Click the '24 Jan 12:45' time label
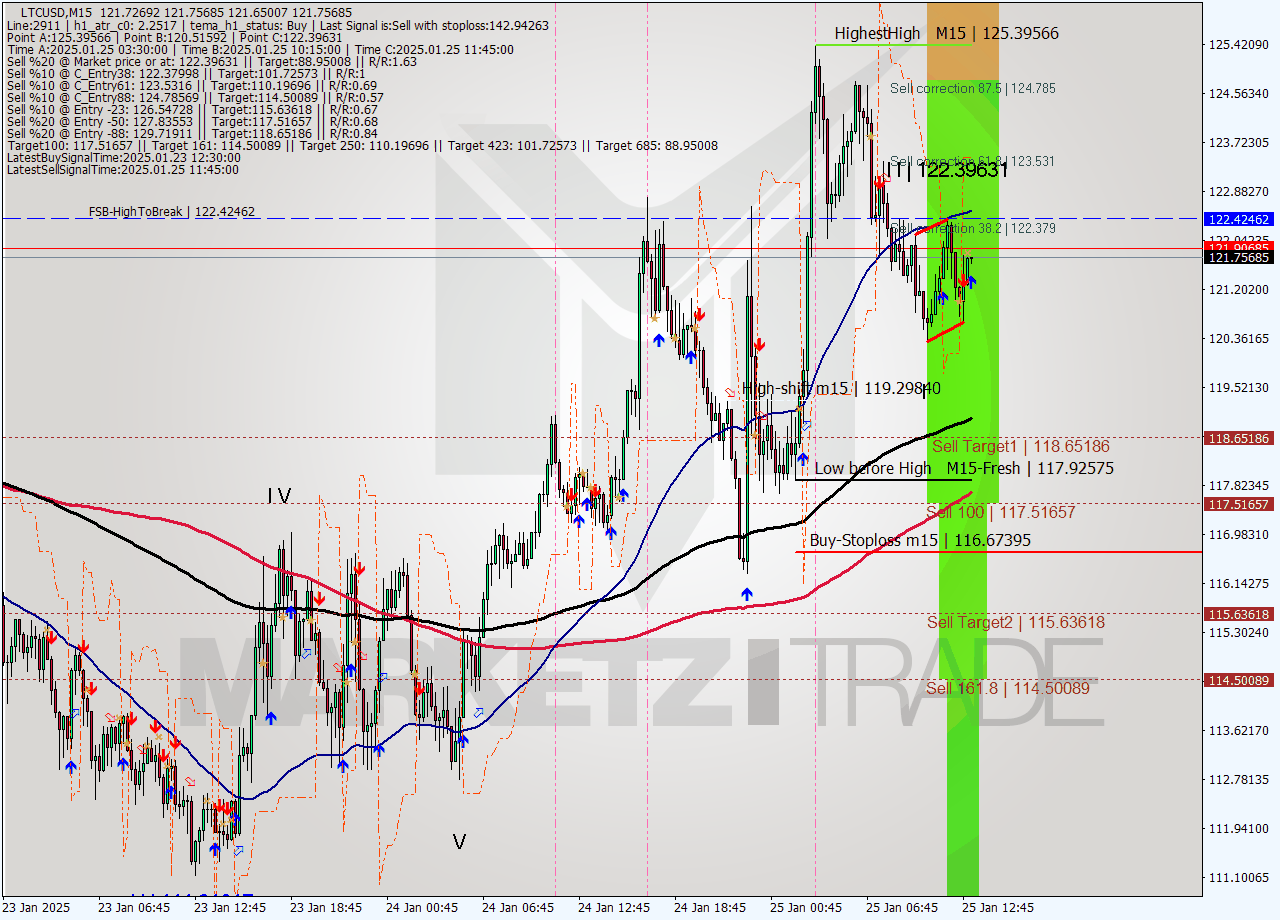Screen dimensions: 1280x920 (614, 908)
